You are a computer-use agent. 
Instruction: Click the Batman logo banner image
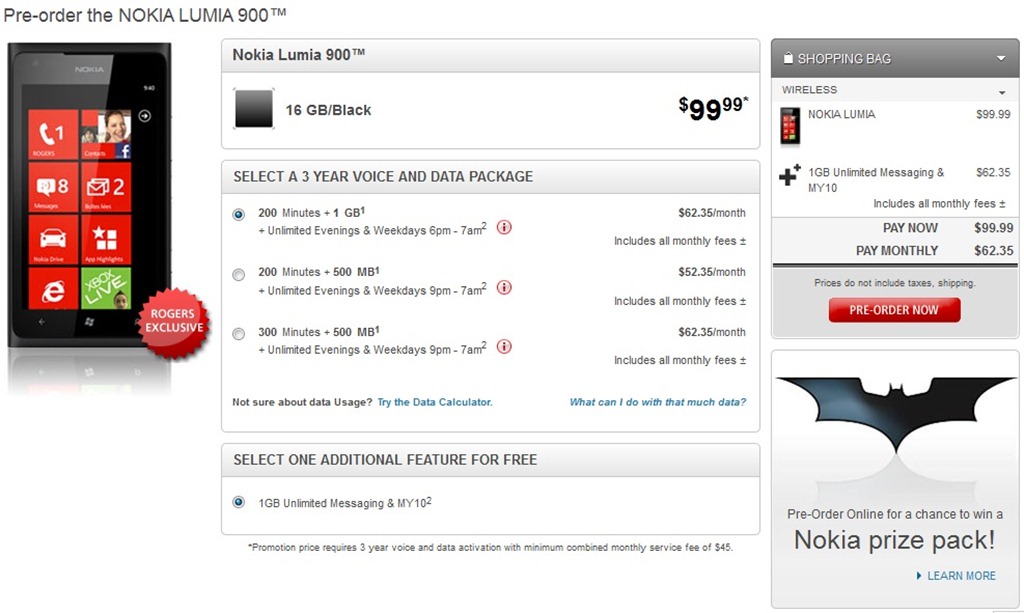tap(894, 425)
